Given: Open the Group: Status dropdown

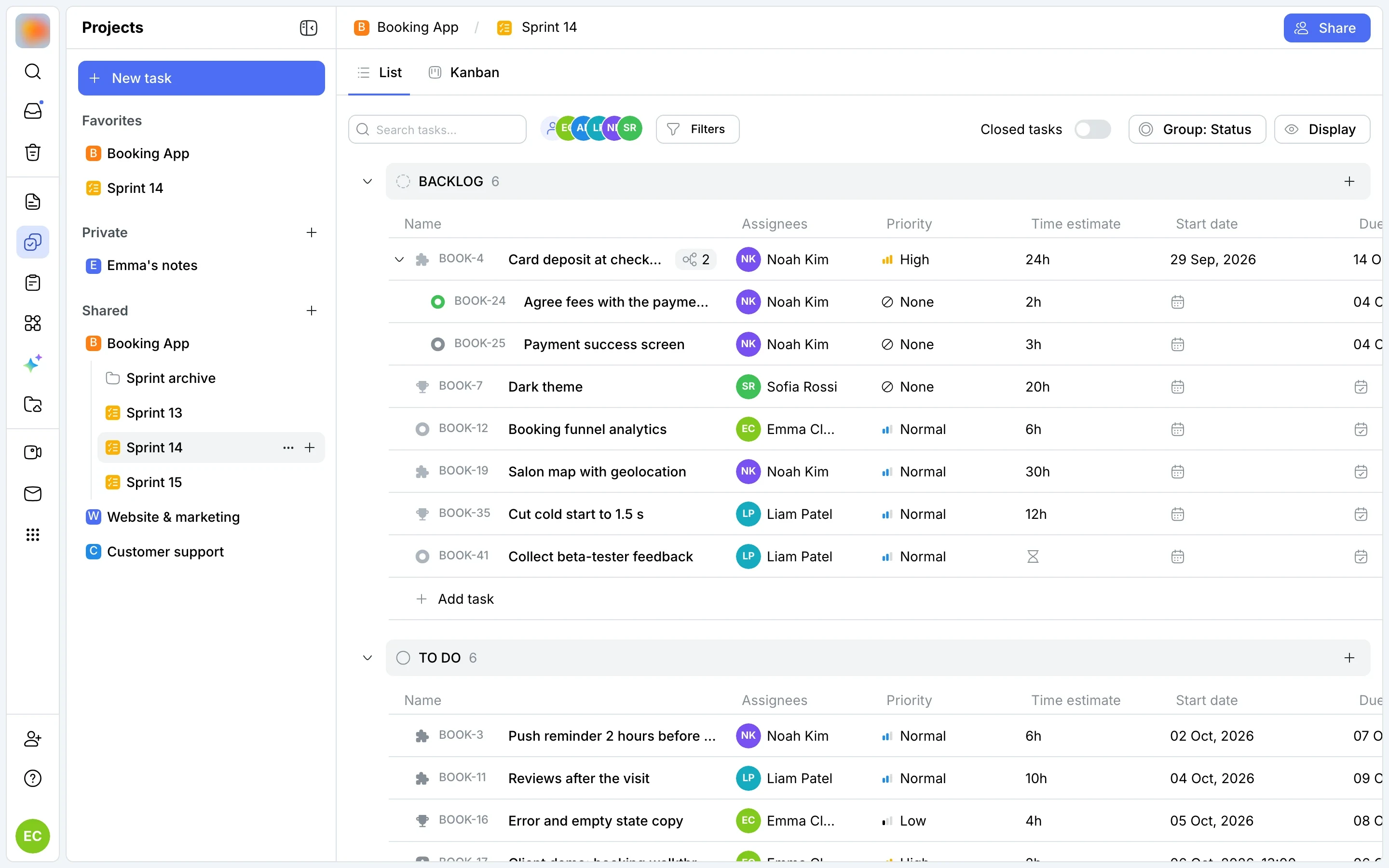Looking at the screenshot, I should pos(1197,129).
